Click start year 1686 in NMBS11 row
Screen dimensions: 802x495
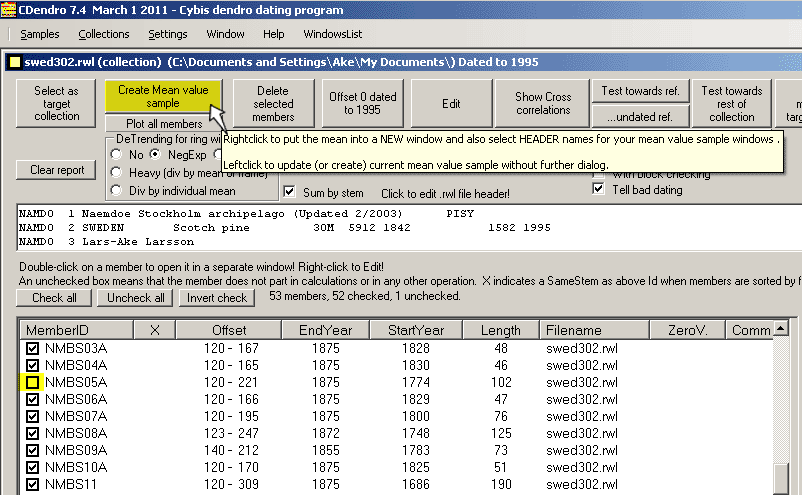click(x=415, y=484)
